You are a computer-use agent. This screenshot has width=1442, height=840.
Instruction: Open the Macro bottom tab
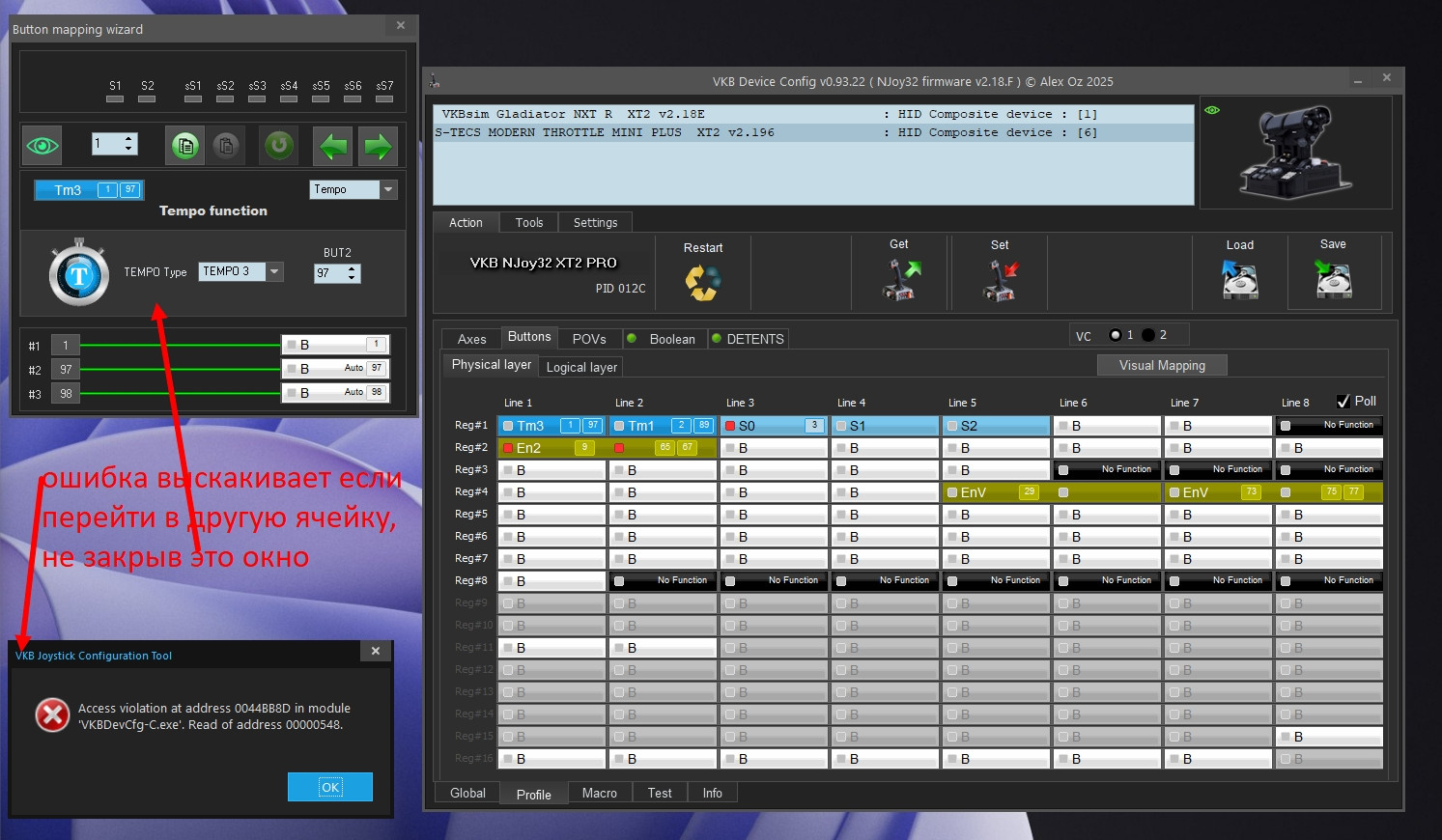pyautogui.click(x=600, y=793)
